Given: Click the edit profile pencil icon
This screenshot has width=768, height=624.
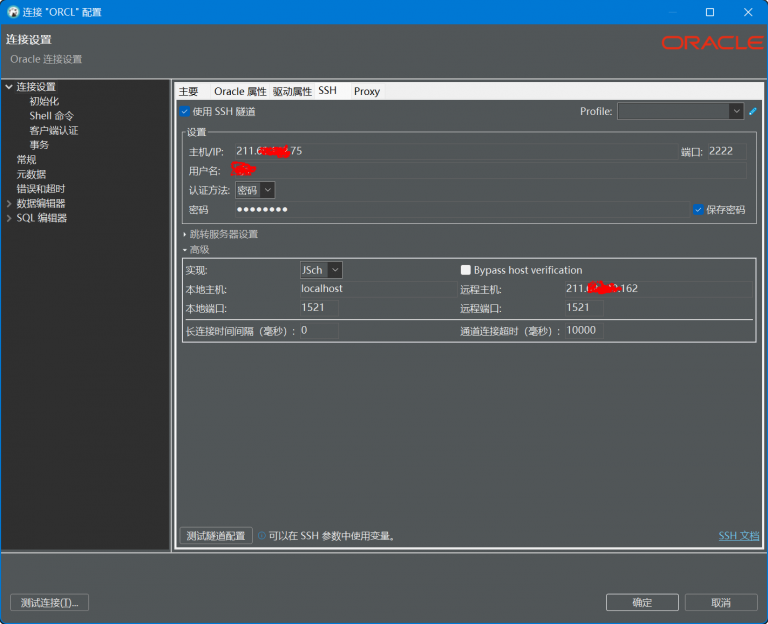Looking at the screenshot, I should (x=753, y=111).
